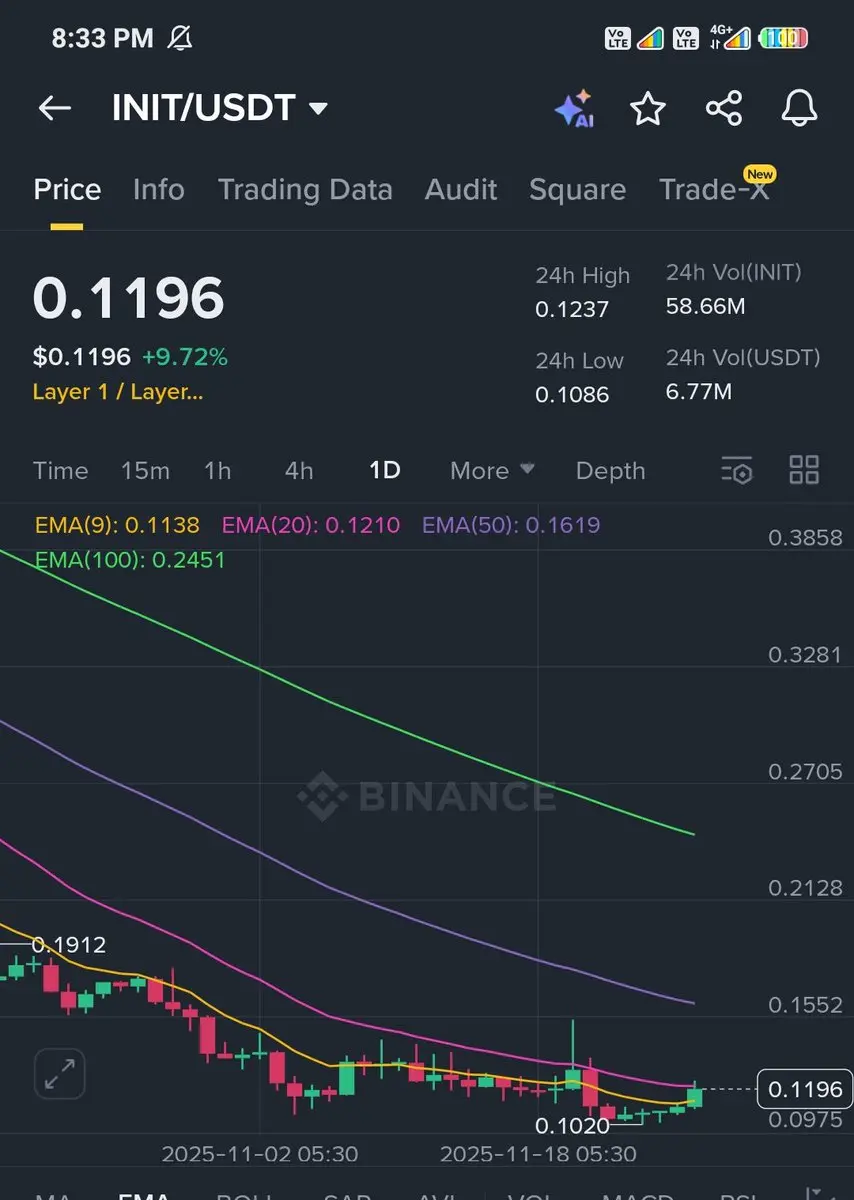Image resolution: width=854 pixels, height=1200 pixels.
Task: Tap the large 0.1196 price
Action: [x=128, y=298]
